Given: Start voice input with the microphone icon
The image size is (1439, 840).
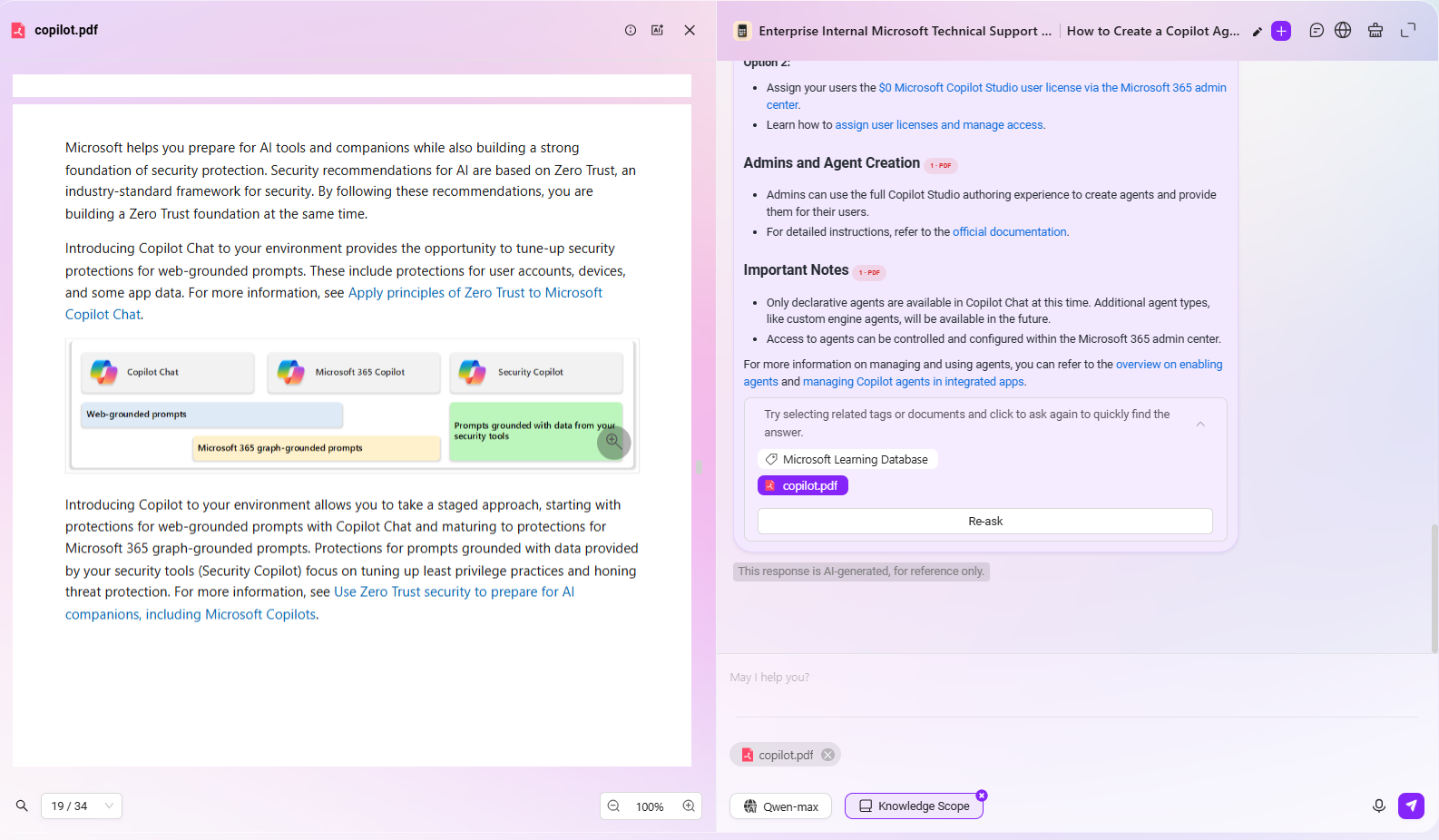Looking at the screenshot, I should (1379, 806).
